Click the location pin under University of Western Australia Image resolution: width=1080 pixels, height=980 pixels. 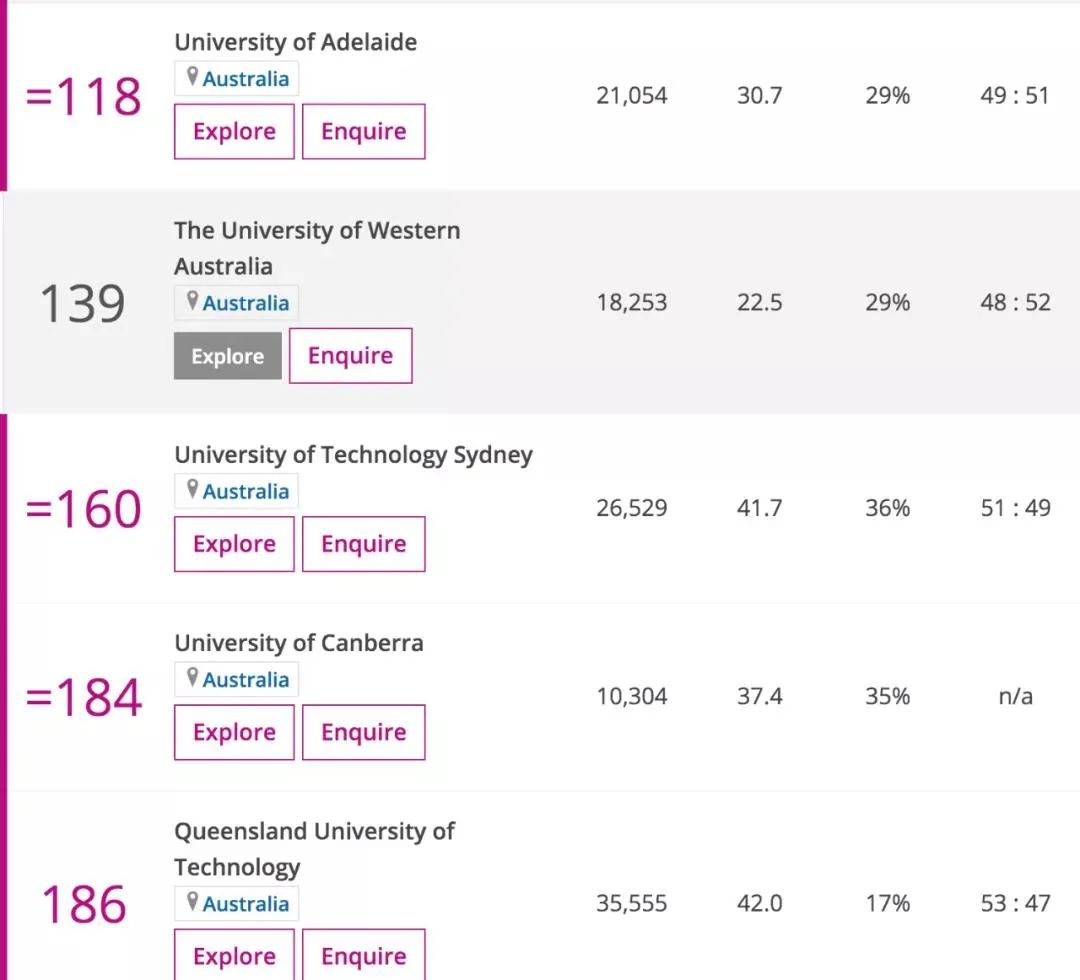click(x=192, y=300)
